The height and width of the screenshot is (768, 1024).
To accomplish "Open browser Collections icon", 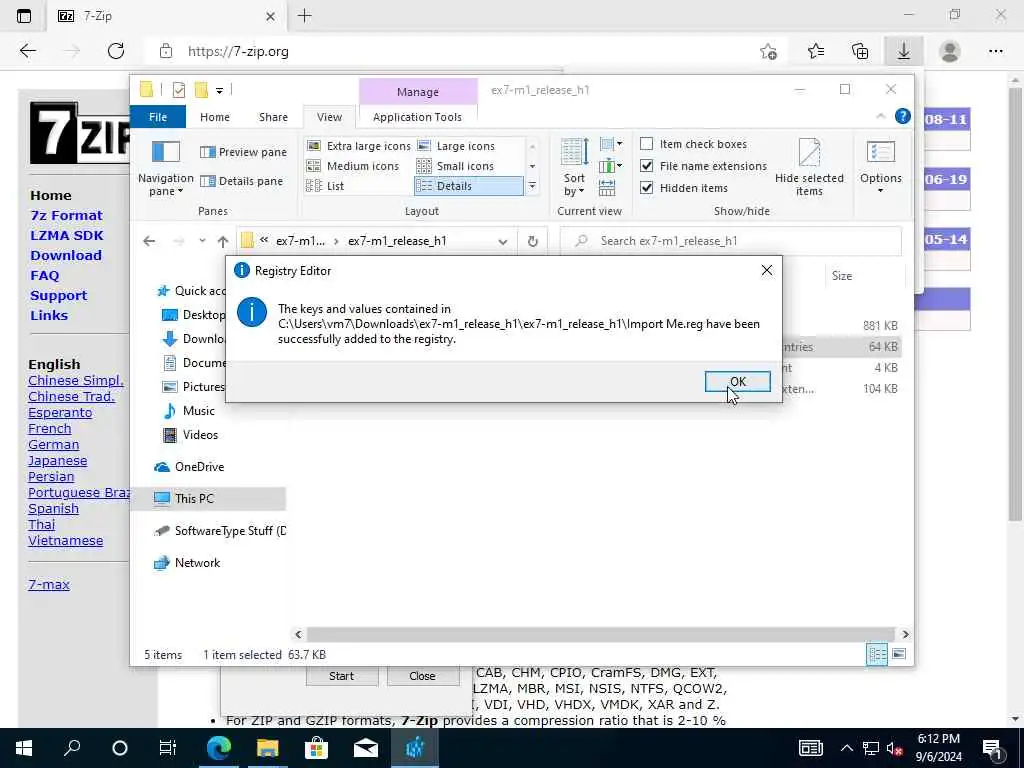I will click(x=860, y=51).
